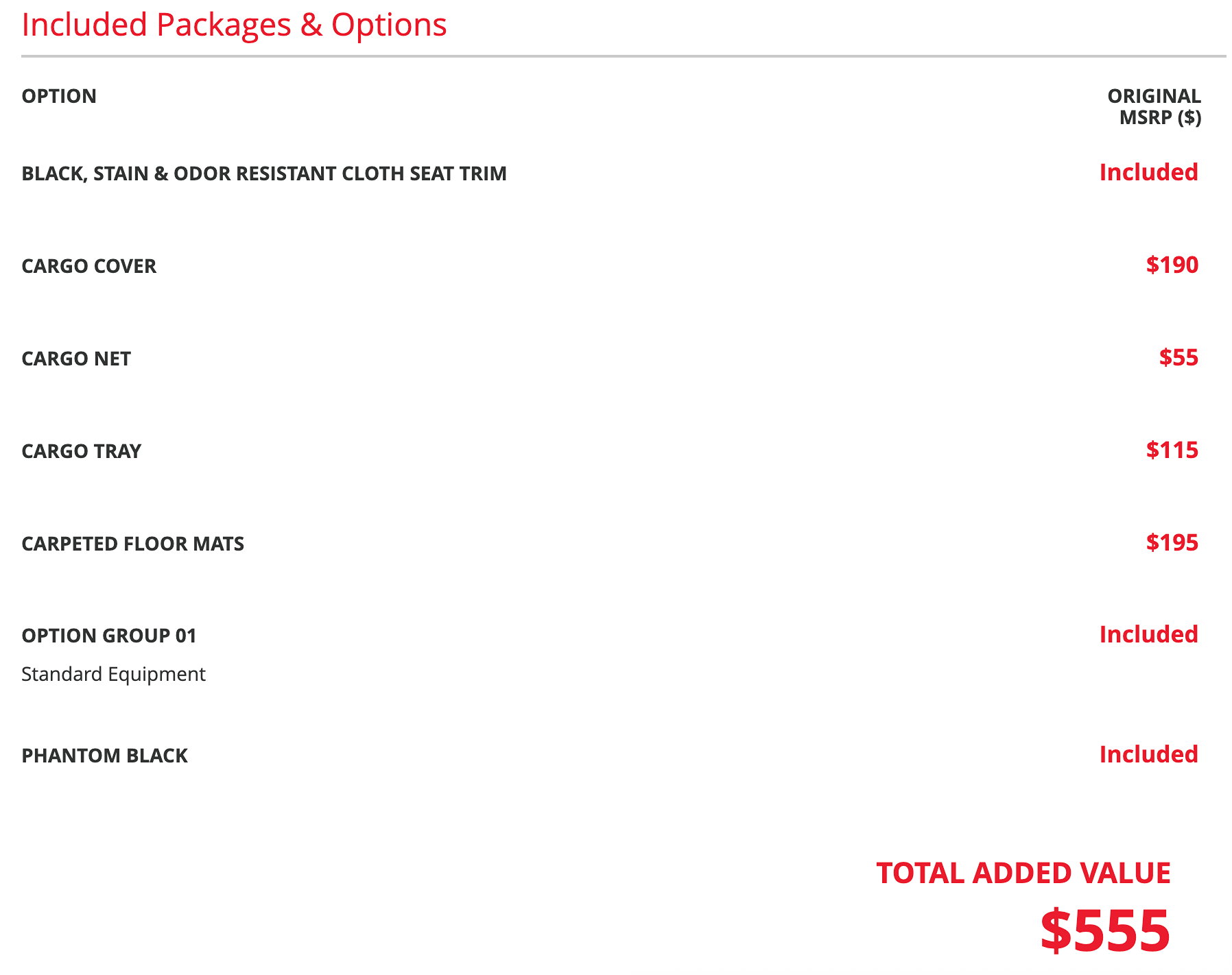1232x975 pixels.
Task: Select the OPTION column header
Action: click(59, 96)
